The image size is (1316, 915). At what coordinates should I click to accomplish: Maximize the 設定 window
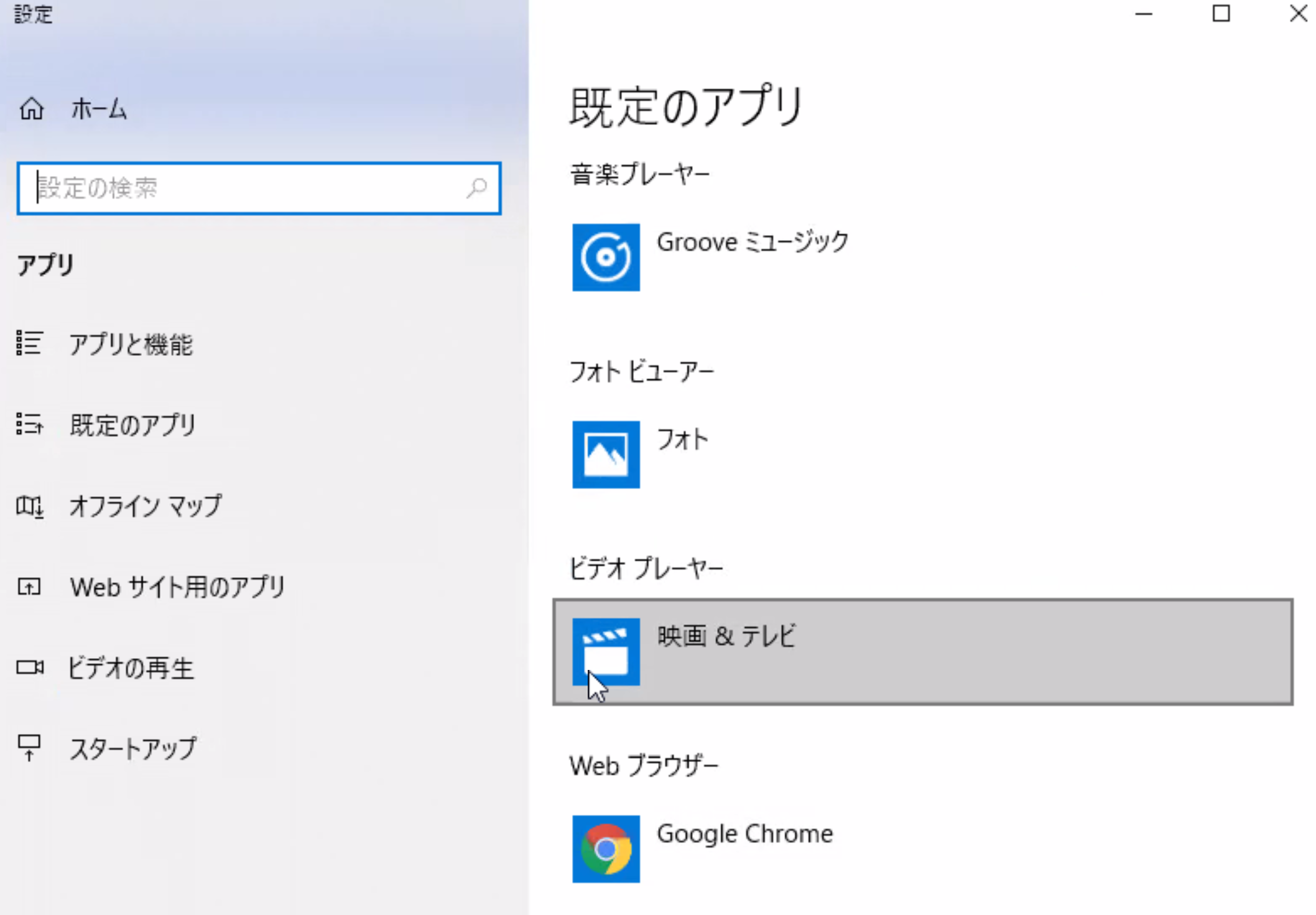[x=1221, y=14]
